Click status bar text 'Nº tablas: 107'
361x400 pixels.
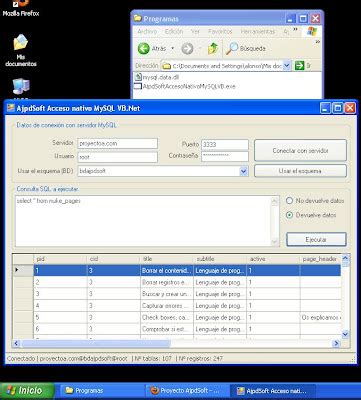[153, 359]
